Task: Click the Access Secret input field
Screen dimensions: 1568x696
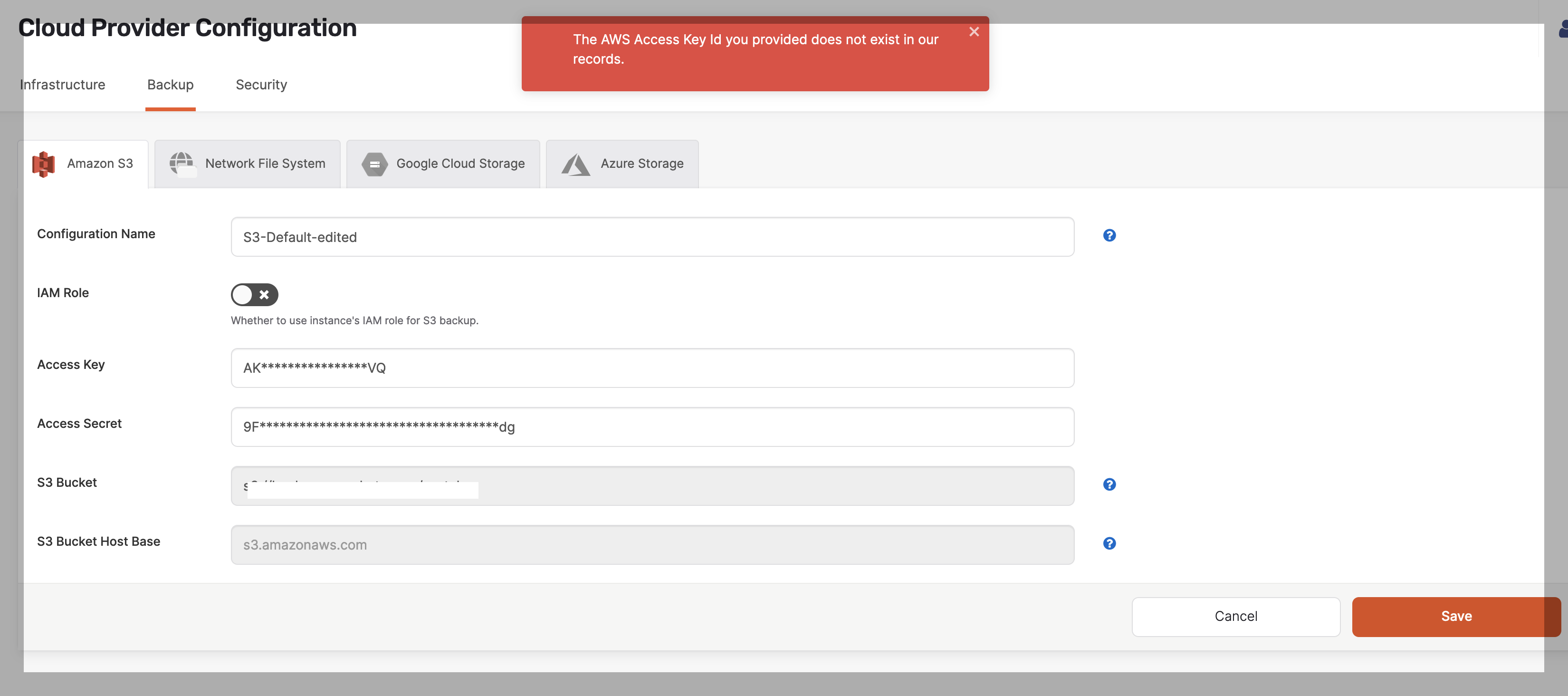Action: (651, 426)
